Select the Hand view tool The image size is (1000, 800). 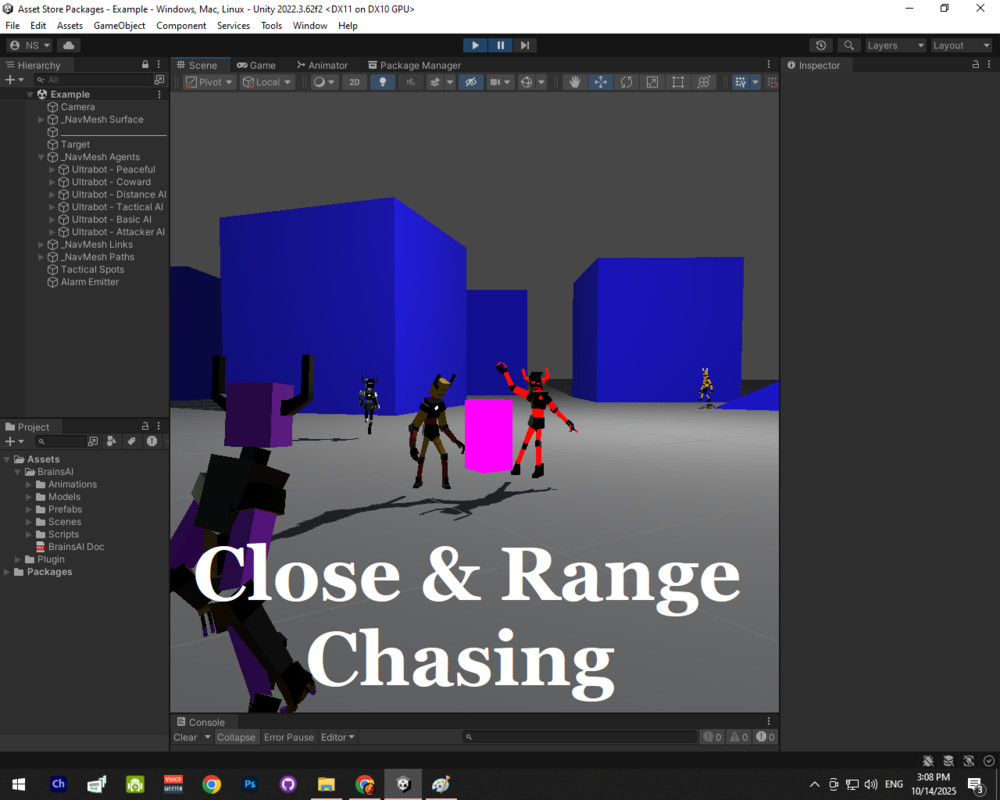575,82
